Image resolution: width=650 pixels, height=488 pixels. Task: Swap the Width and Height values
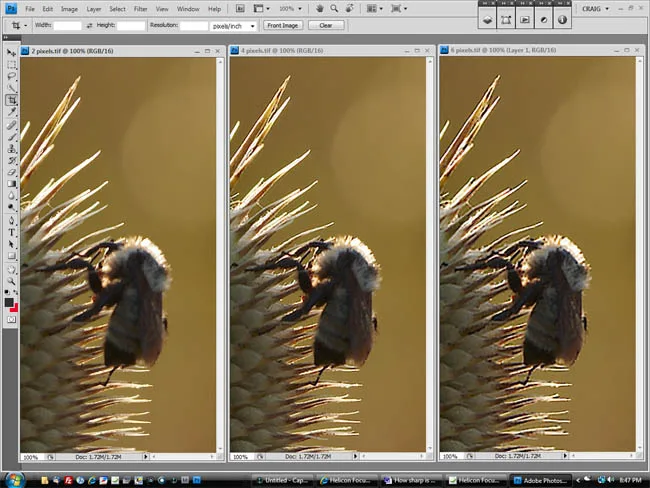click(91, 25)
